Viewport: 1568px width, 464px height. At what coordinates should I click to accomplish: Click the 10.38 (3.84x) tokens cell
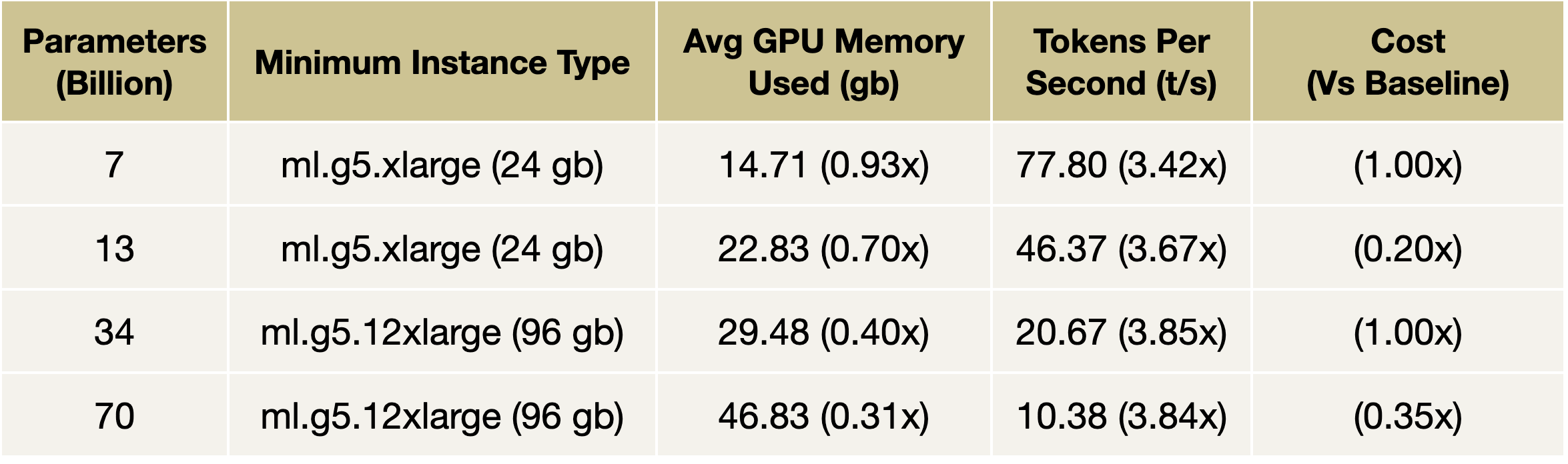tap(1121, 416)
